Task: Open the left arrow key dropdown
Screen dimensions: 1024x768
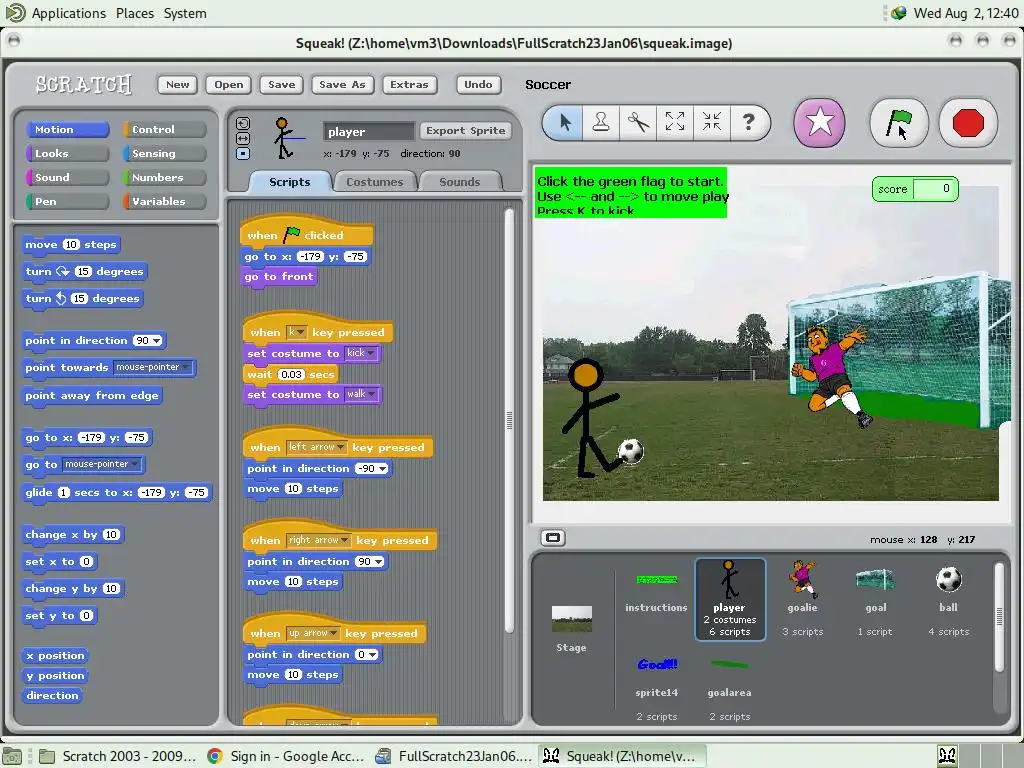Action: point(317,447)
